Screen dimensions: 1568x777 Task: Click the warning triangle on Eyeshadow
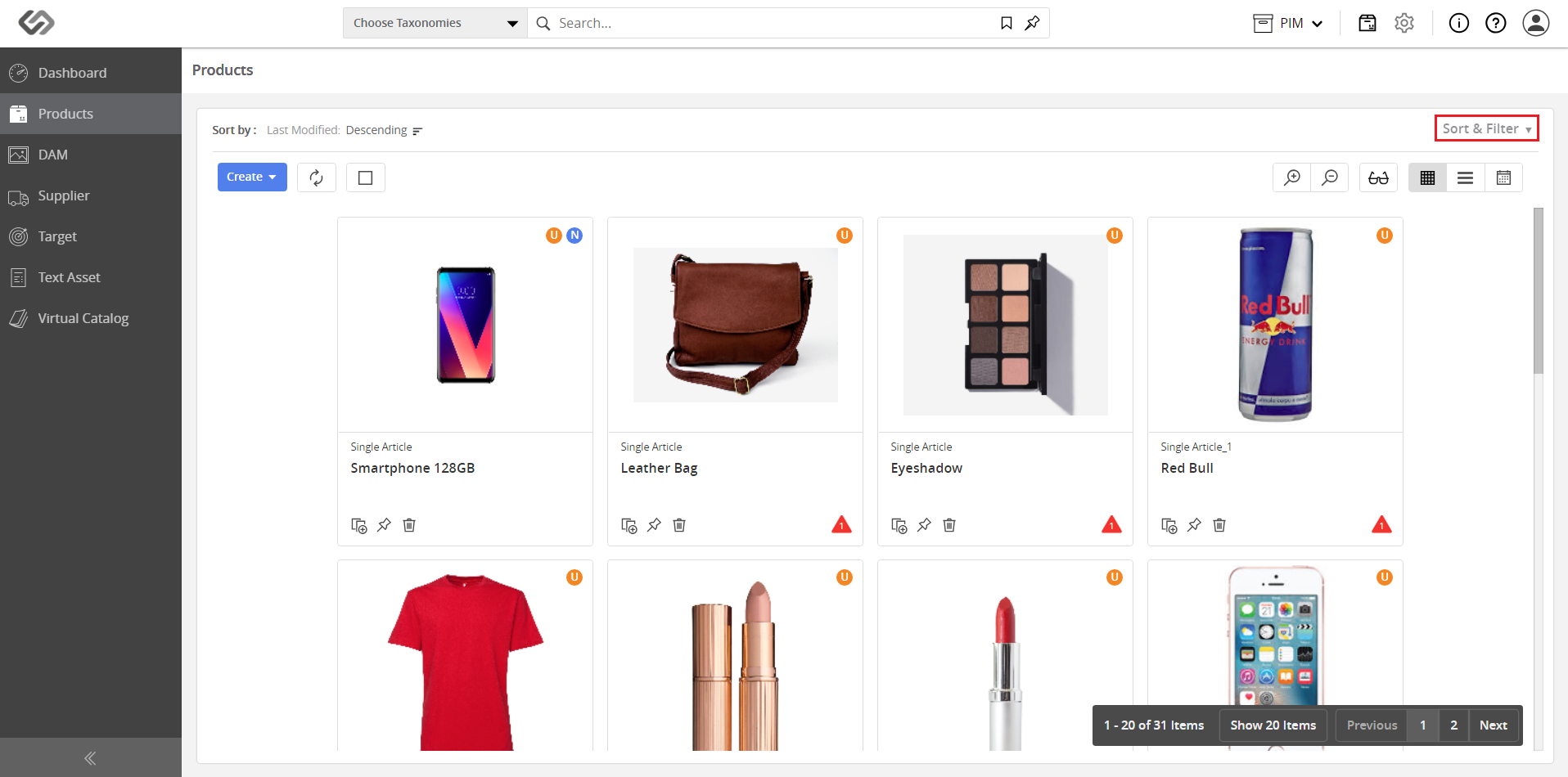(x=1111, y=524)
